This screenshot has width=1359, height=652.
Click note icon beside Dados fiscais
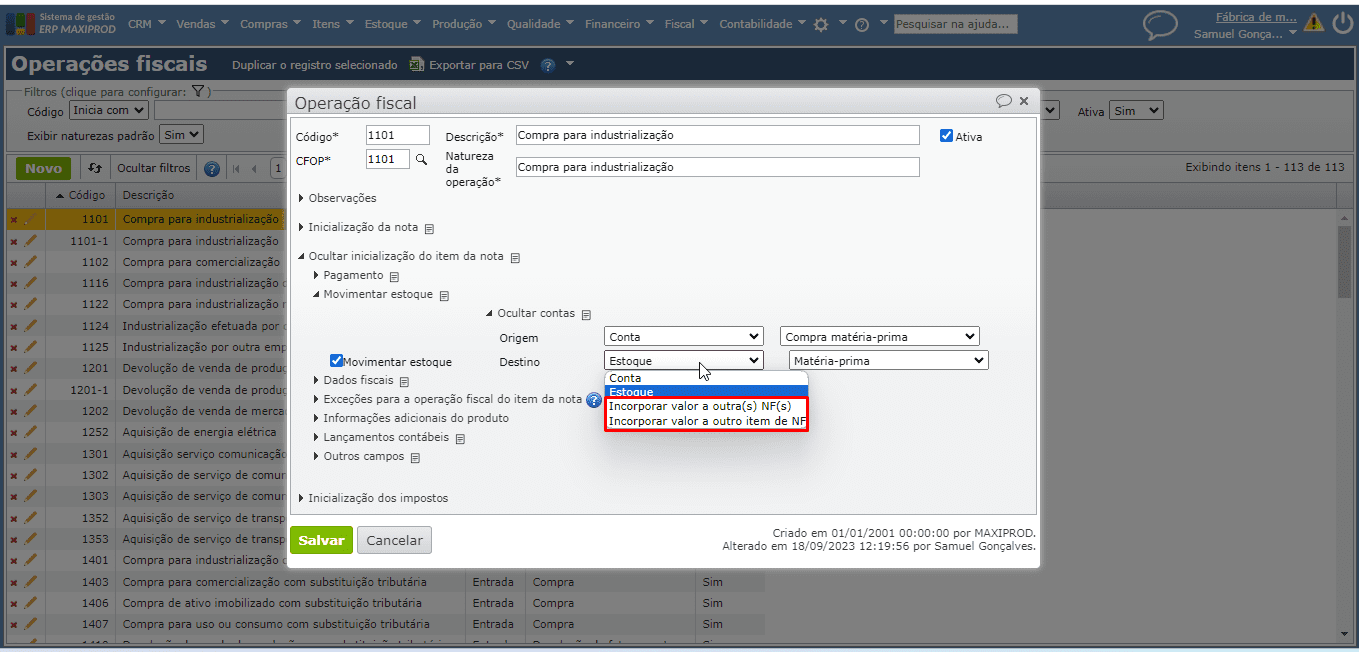(x=405, y=381)
